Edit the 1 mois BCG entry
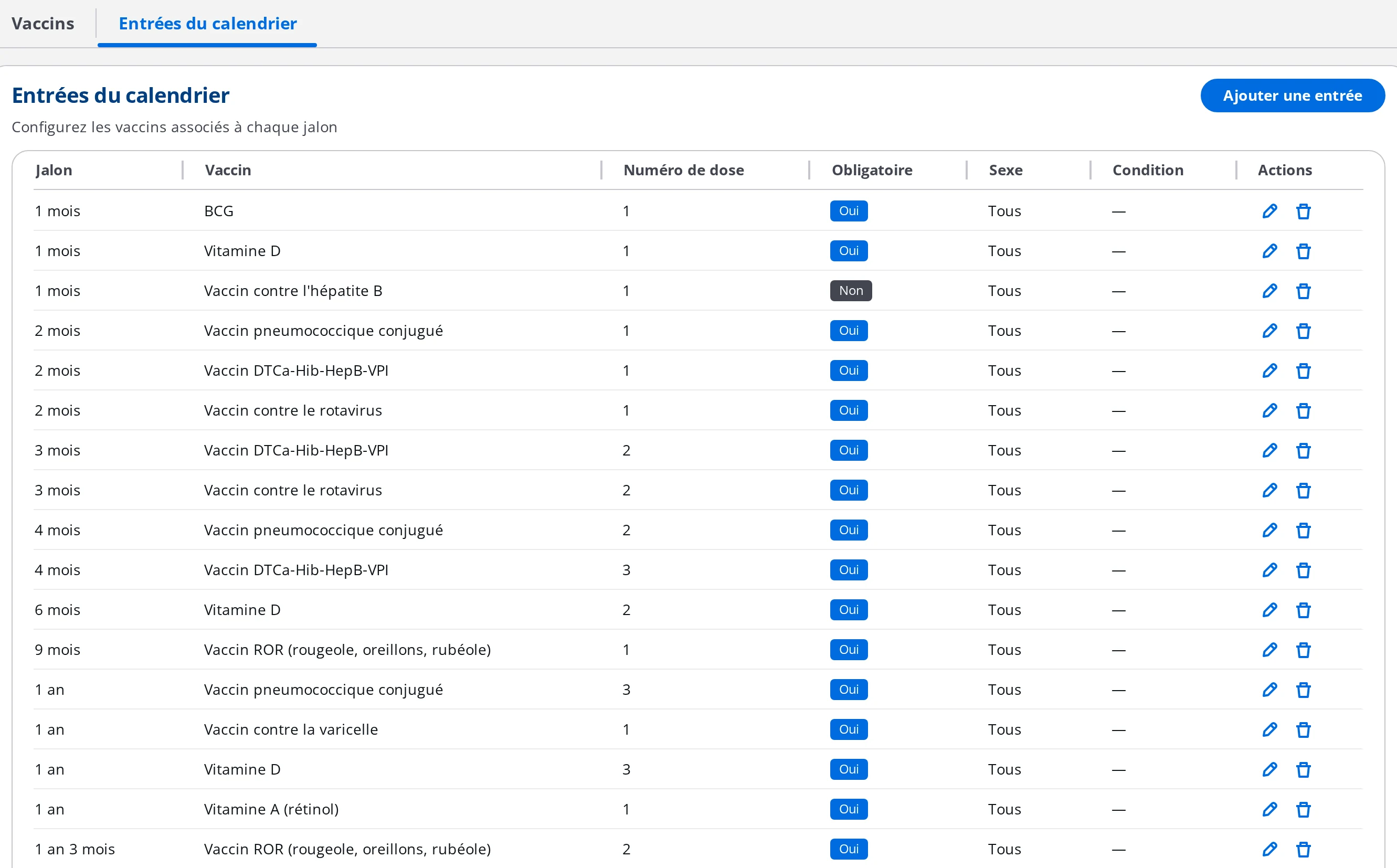 [1269, 211]
